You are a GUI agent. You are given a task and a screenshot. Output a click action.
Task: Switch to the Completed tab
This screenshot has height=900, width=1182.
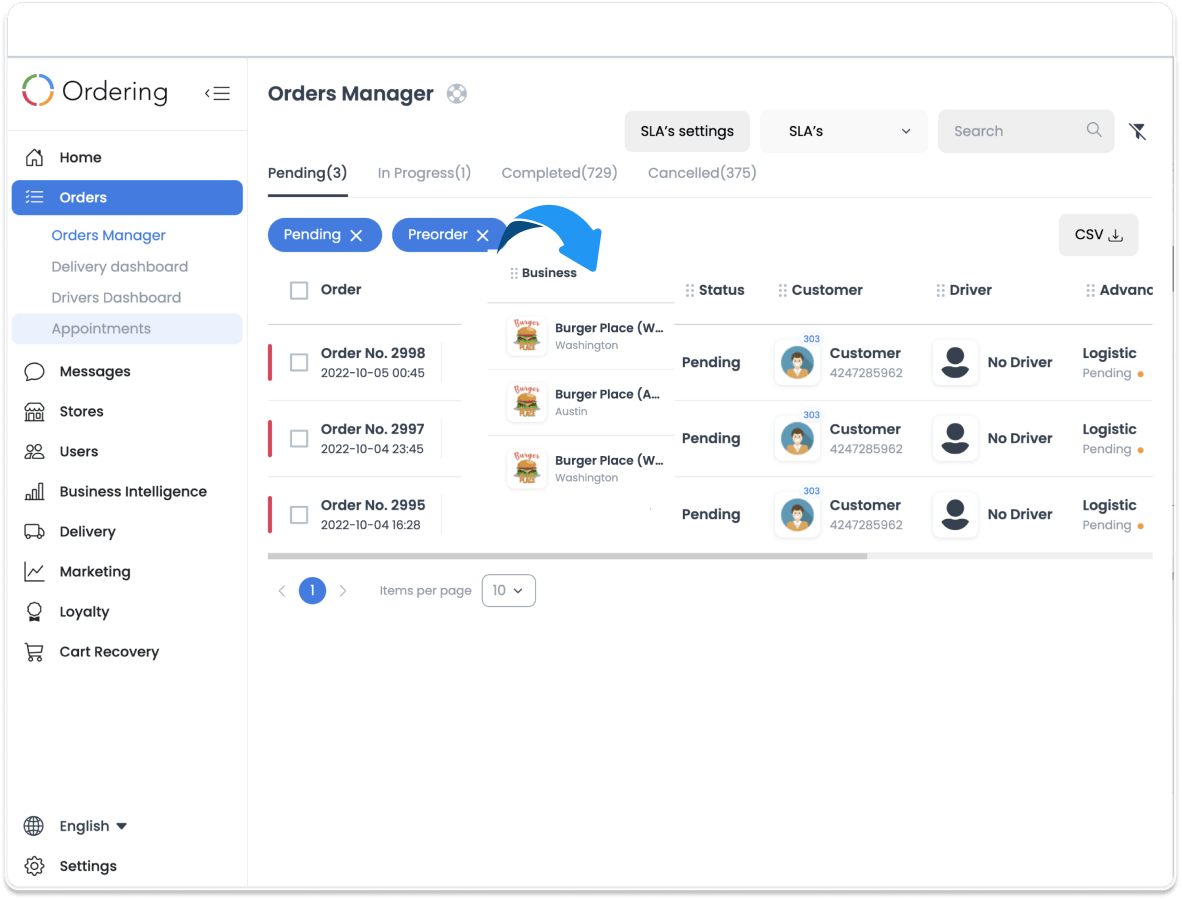point(559,173)
